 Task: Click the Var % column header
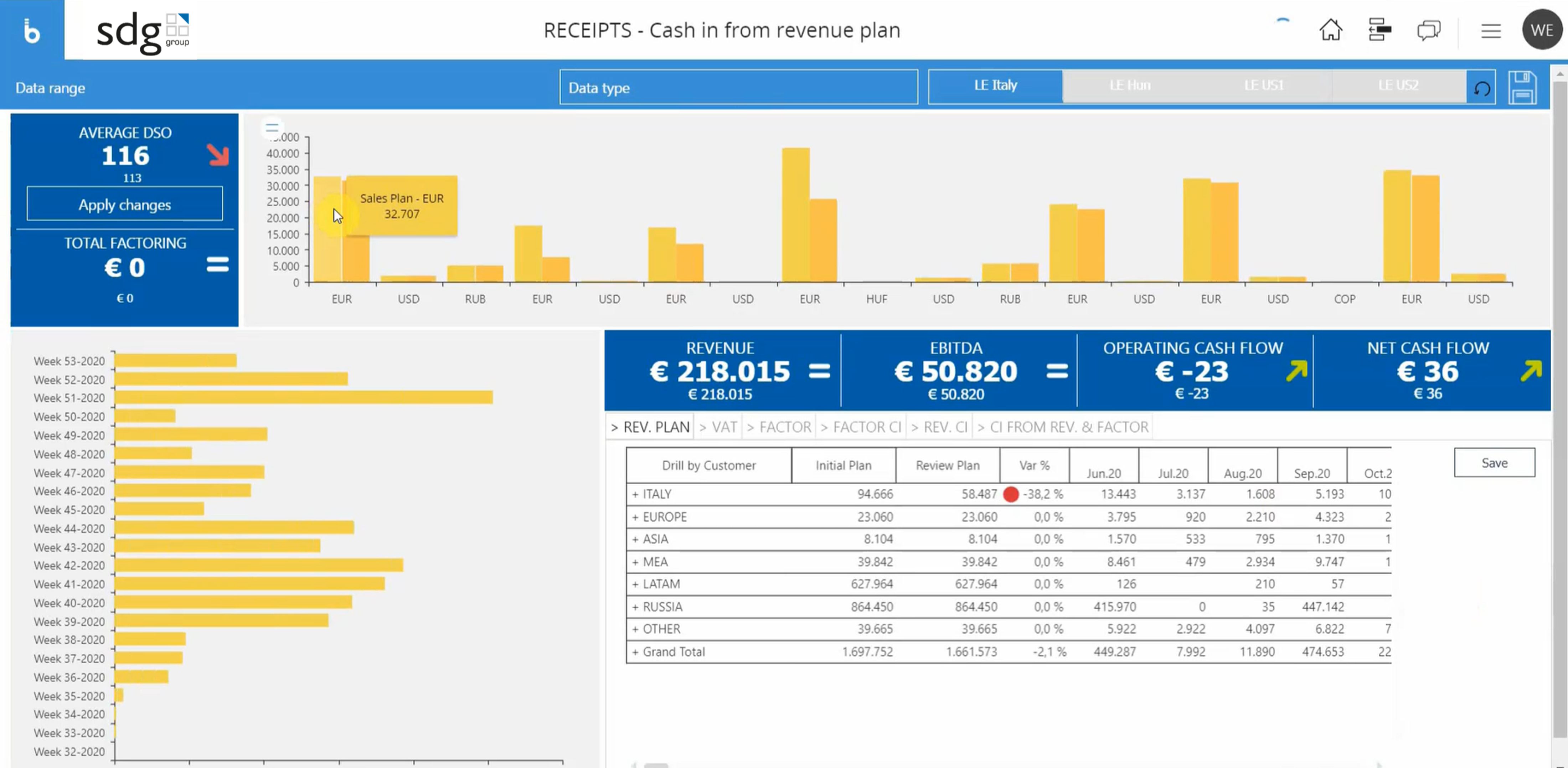coord(1034,465)
